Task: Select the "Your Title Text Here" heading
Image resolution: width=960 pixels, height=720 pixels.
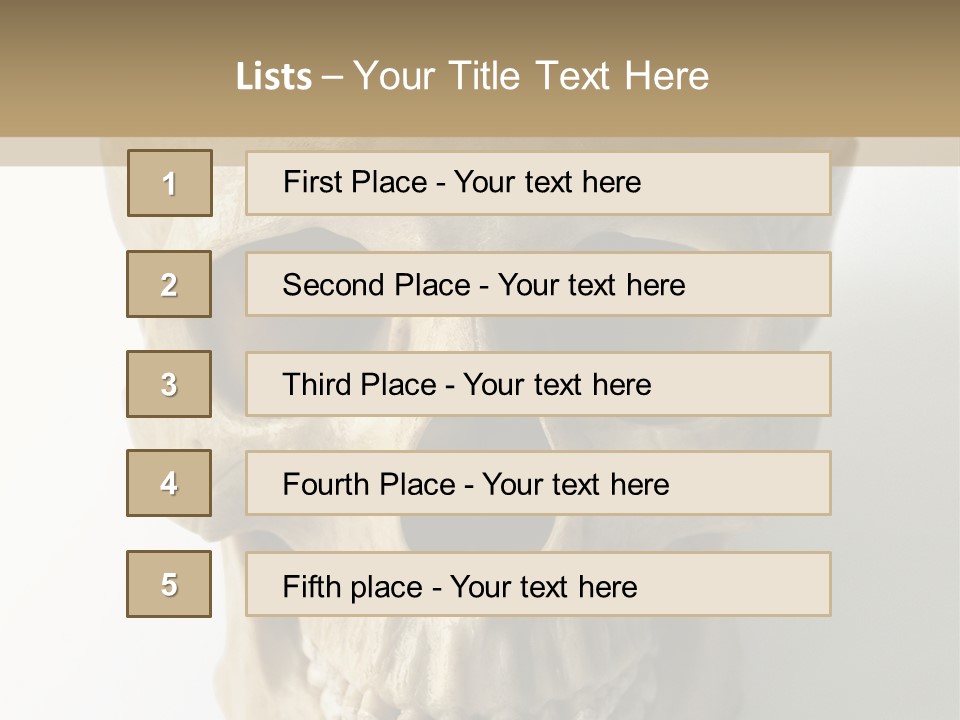Action: [x=531, y=76]
